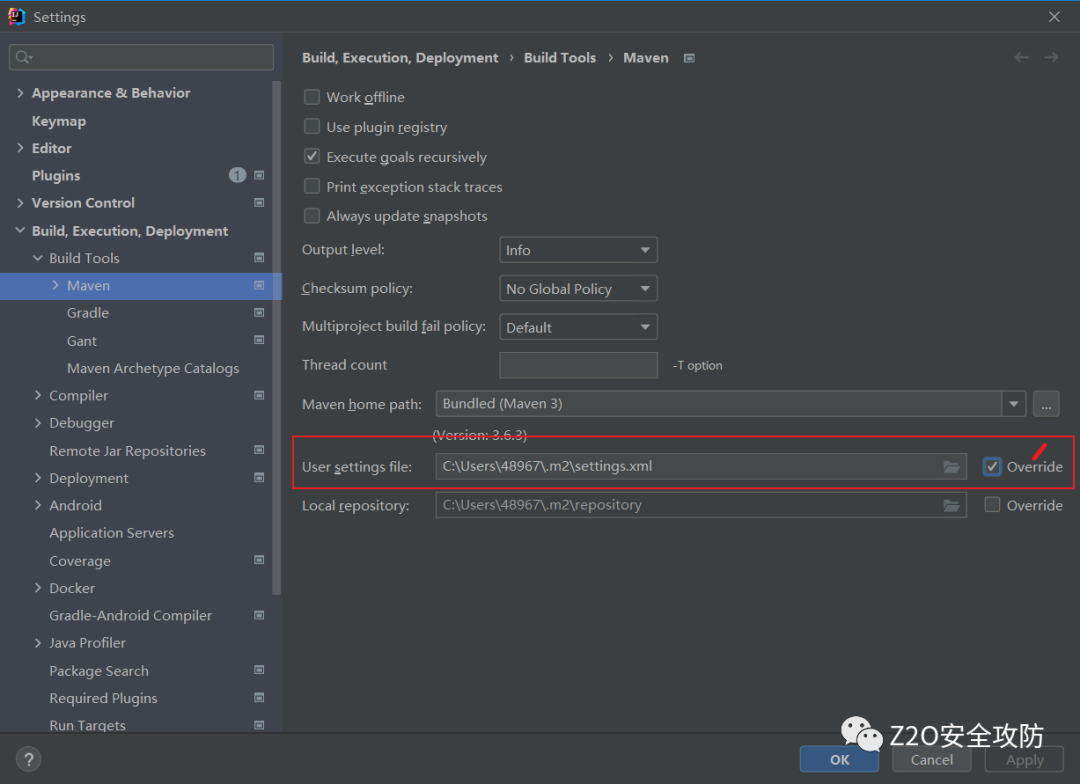Select Gradle in Build Tools

(x=87, y=313)
